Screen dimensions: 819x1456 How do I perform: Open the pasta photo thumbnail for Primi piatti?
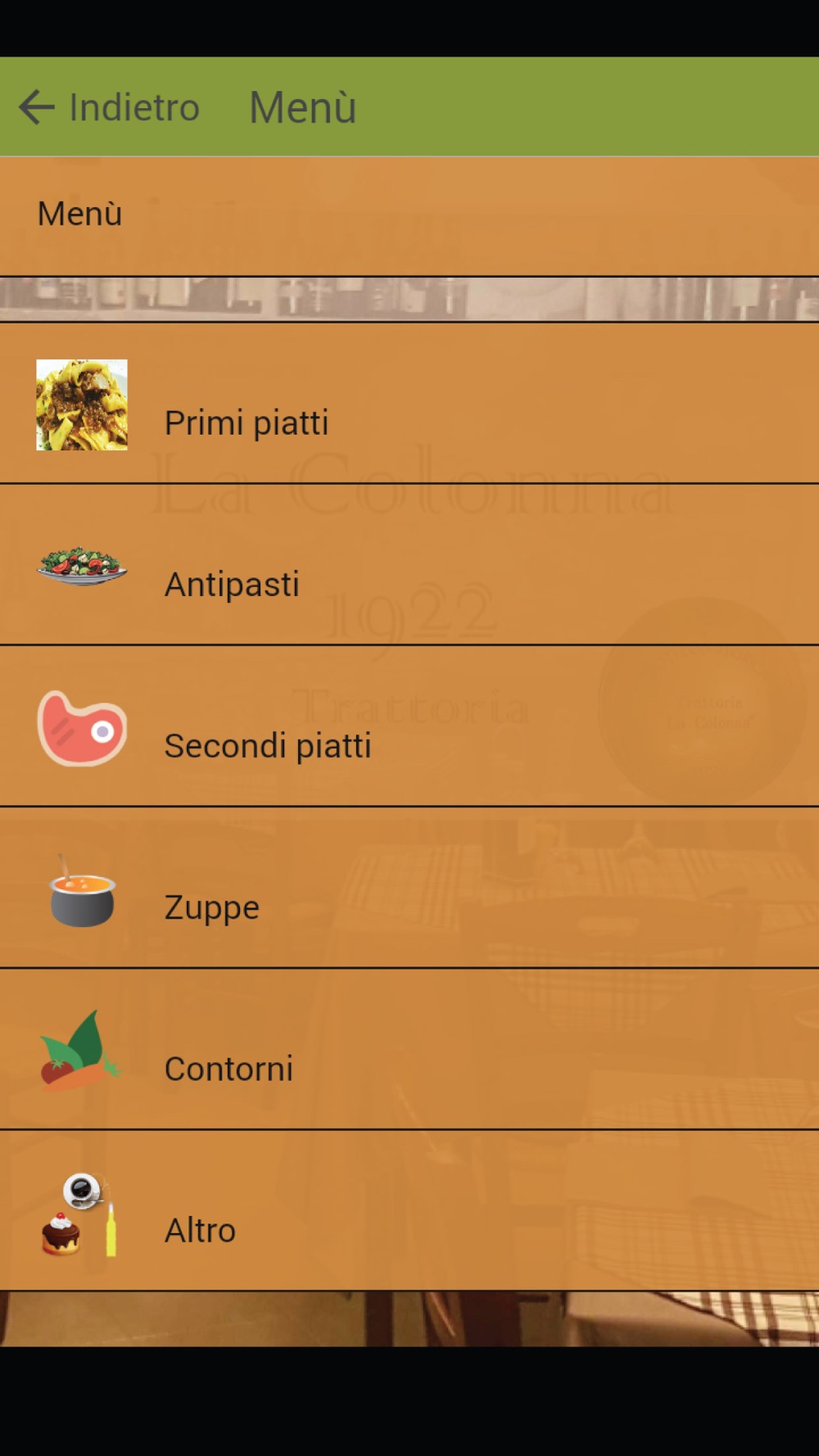(x=82, y=405)
